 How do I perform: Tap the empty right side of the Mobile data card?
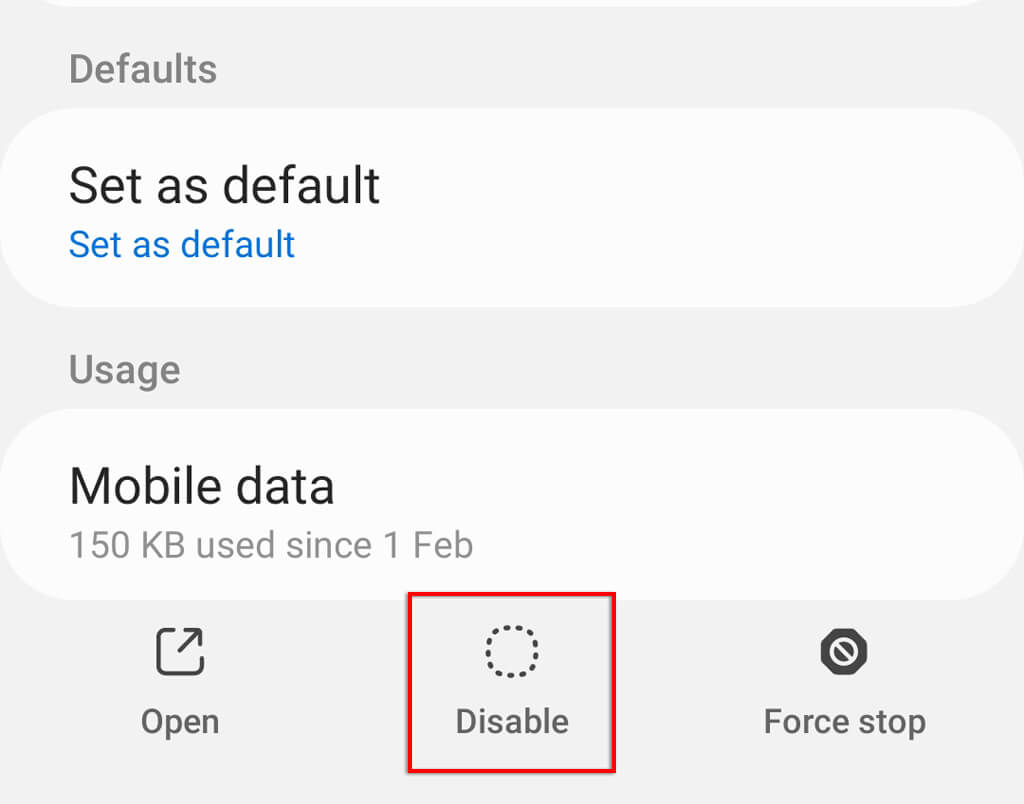point(751,504)
